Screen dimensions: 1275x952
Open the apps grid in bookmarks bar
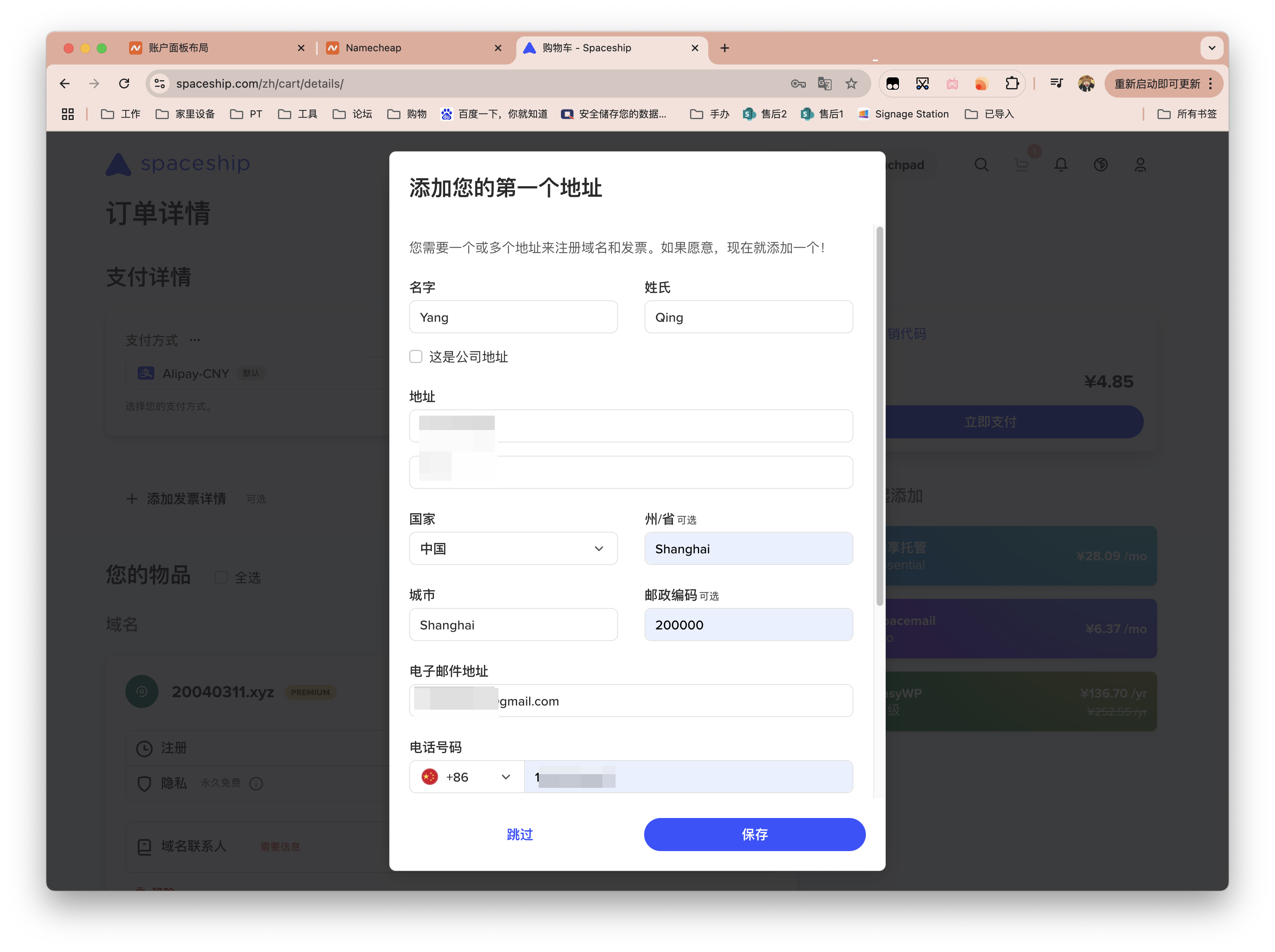coord(67,114)
